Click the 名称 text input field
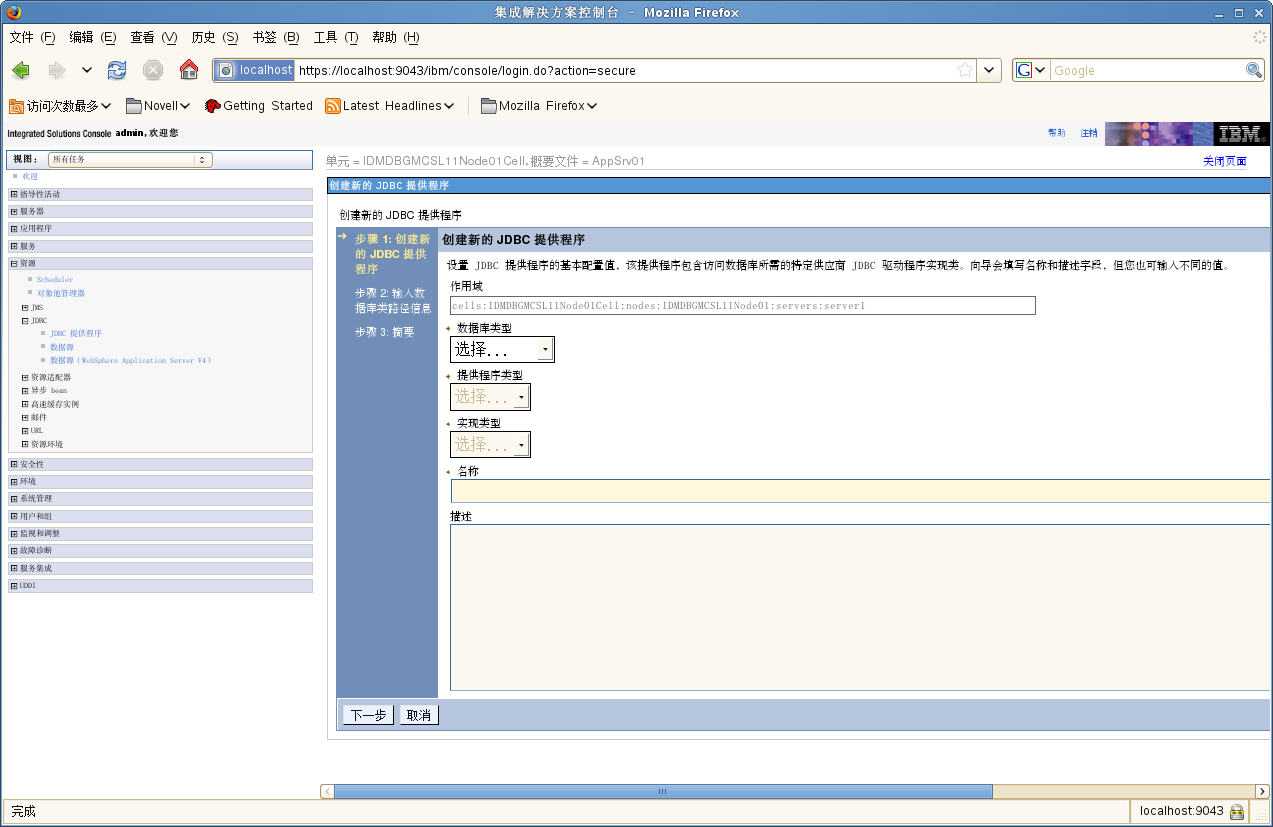This screenshot has height=827, width=1273. [x=858, y=491]
